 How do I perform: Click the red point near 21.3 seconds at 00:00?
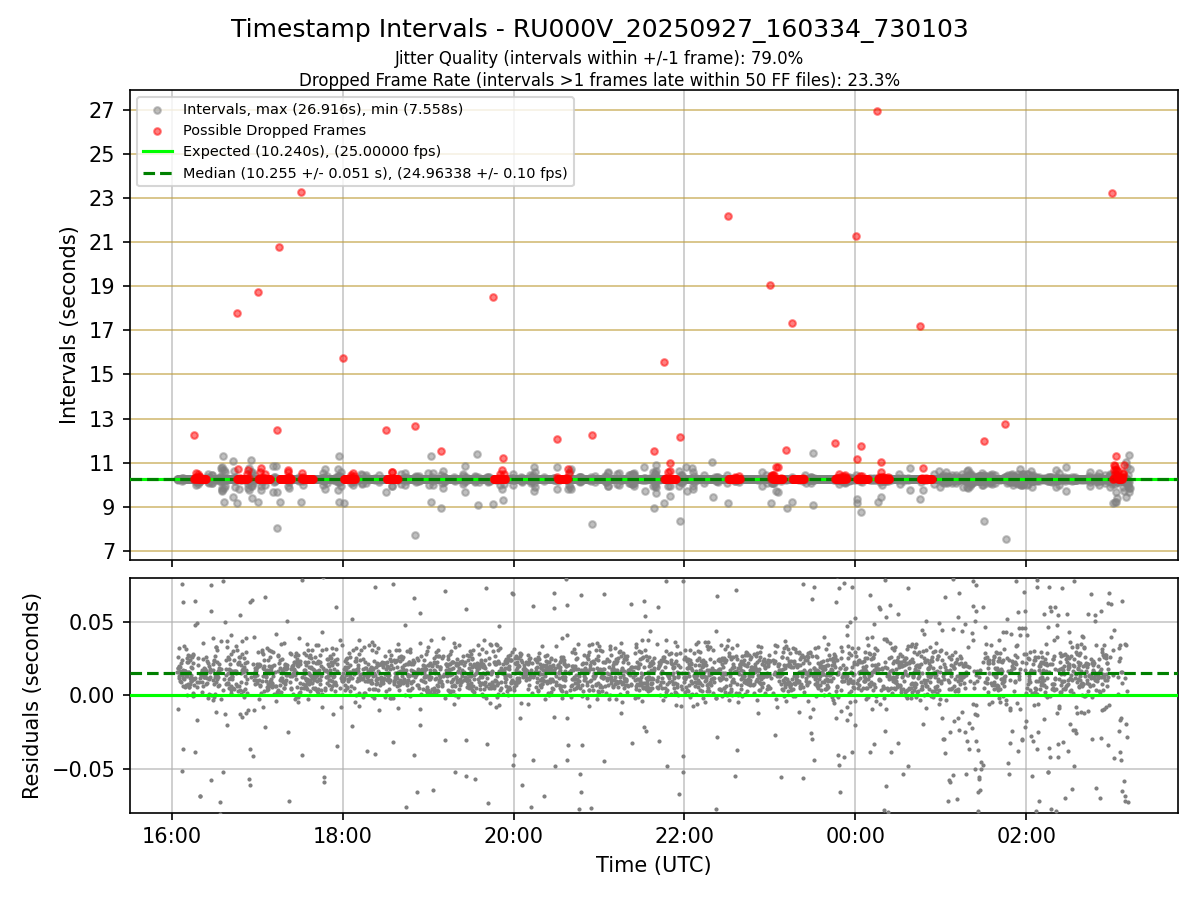pos(856,236)
